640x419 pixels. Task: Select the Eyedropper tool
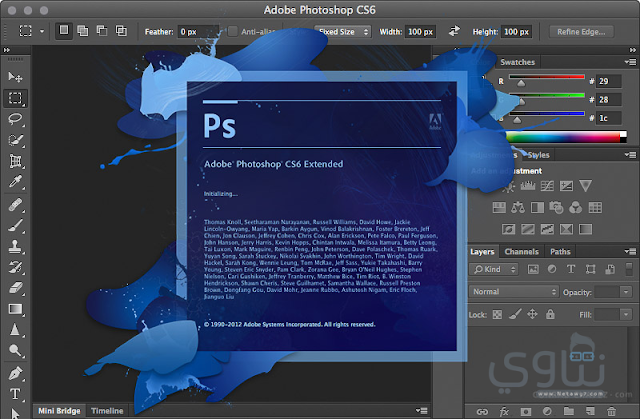[16, 182]
